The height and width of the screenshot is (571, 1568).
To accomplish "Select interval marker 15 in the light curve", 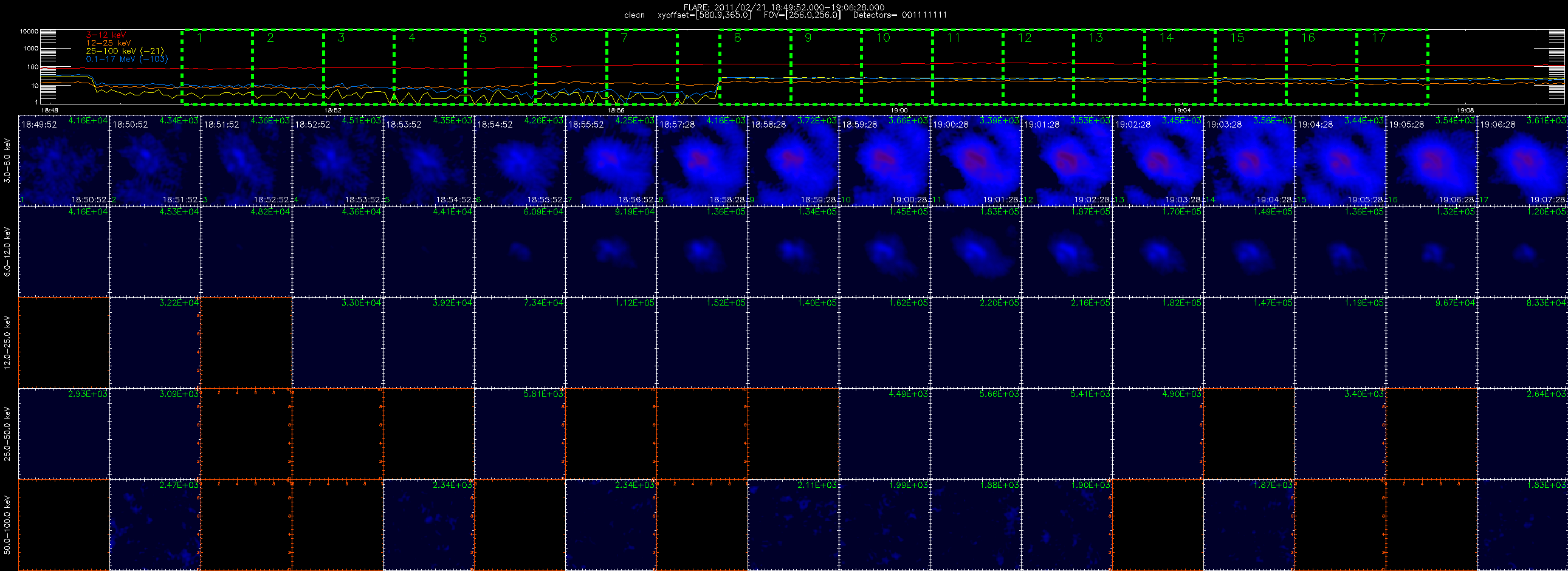I will pos(1237,38).
